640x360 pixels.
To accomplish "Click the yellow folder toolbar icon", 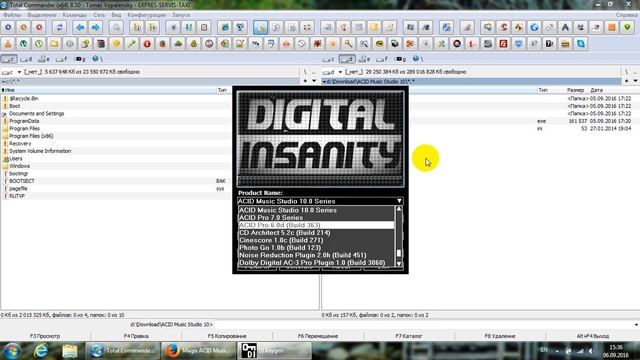I will click(54, 44).
